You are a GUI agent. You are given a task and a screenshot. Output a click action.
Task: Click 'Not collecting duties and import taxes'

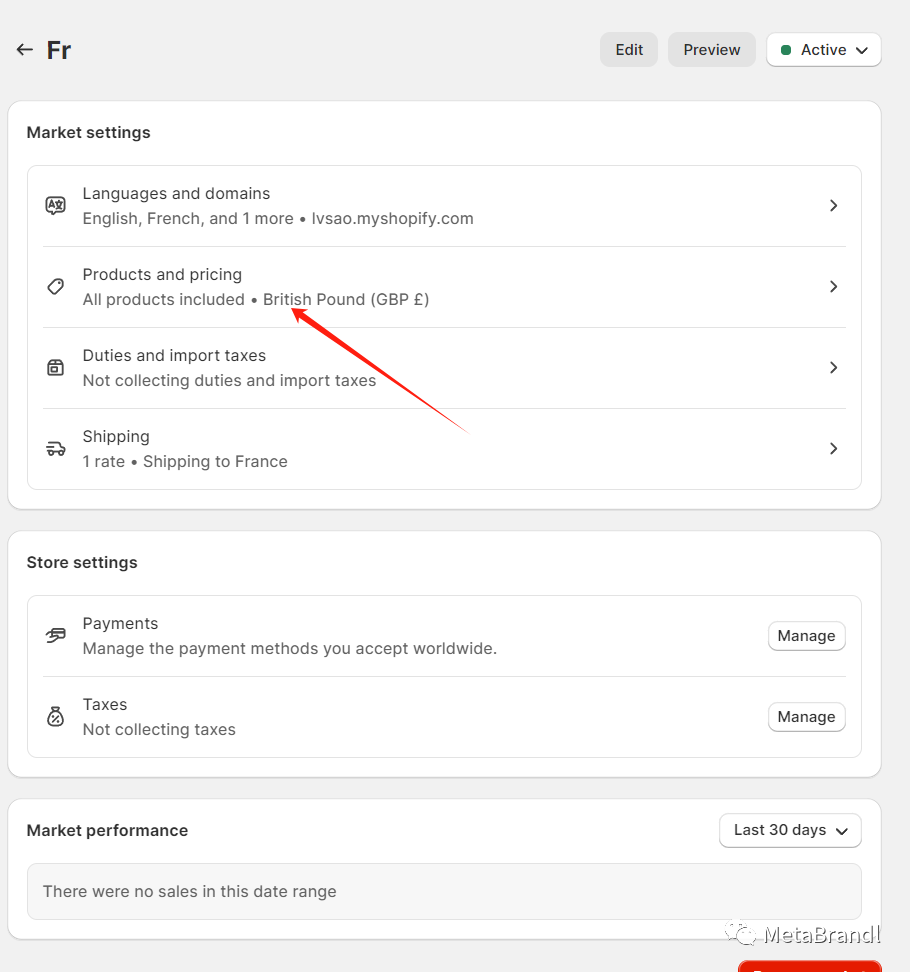[x=229, y=381]
